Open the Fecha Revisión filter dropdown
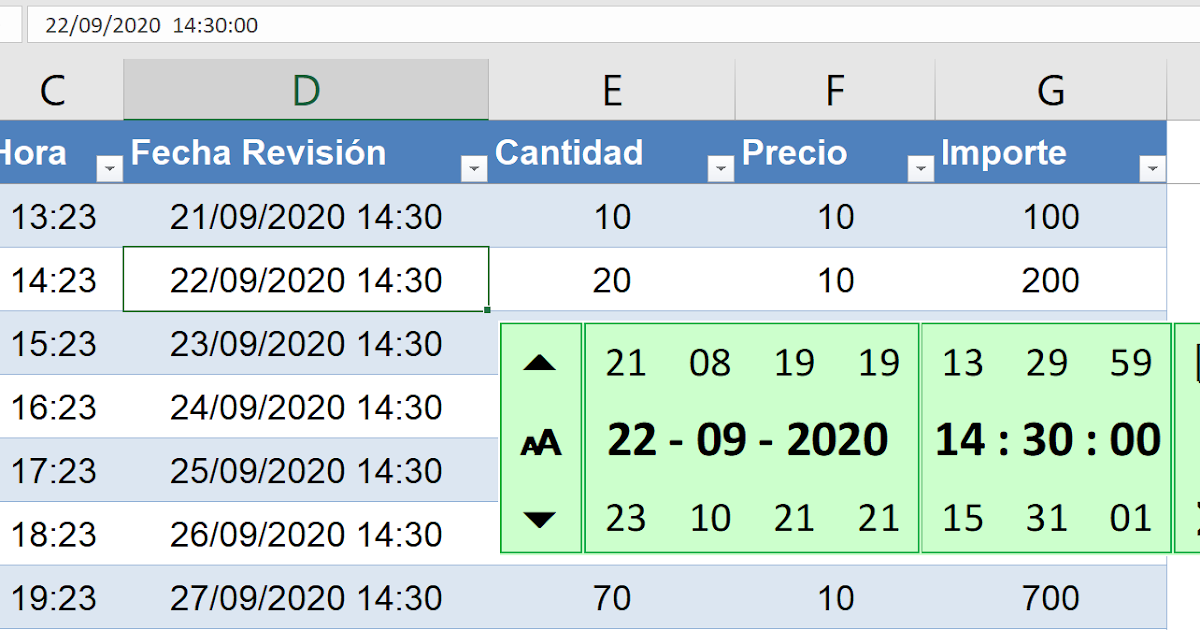Image resolution: width=1200 pixels, height=630 pixels. [x=474, y=170]
